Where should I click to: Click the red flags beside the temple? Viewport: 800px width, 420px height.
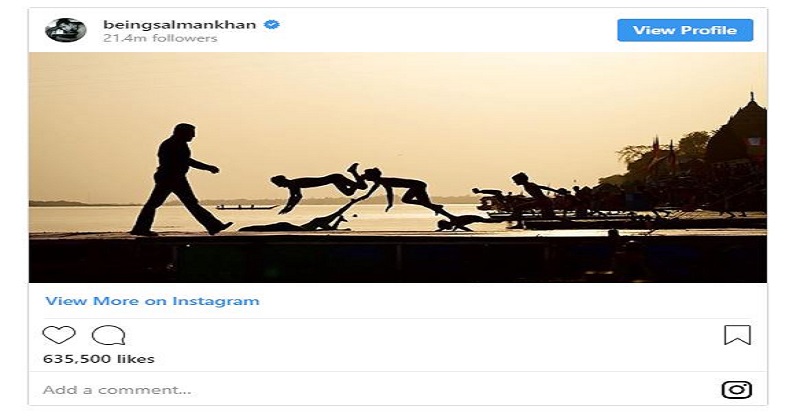[663, 152]
